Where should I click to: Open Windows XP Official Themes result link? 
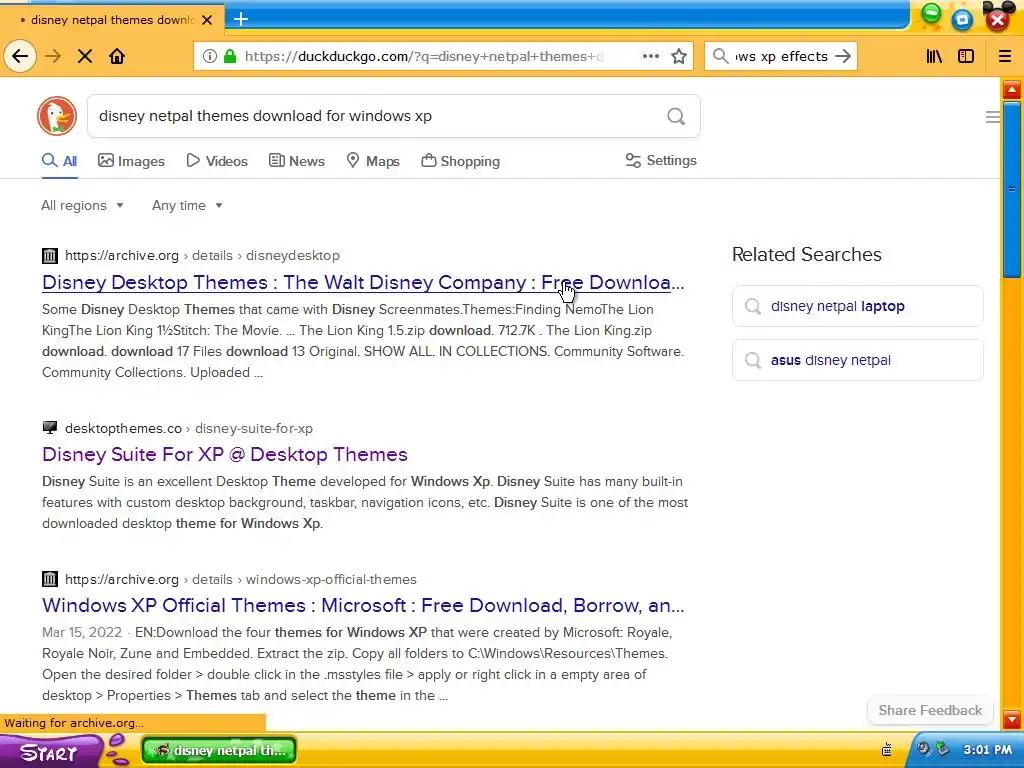pyautogui.click(x=363, y=605)
